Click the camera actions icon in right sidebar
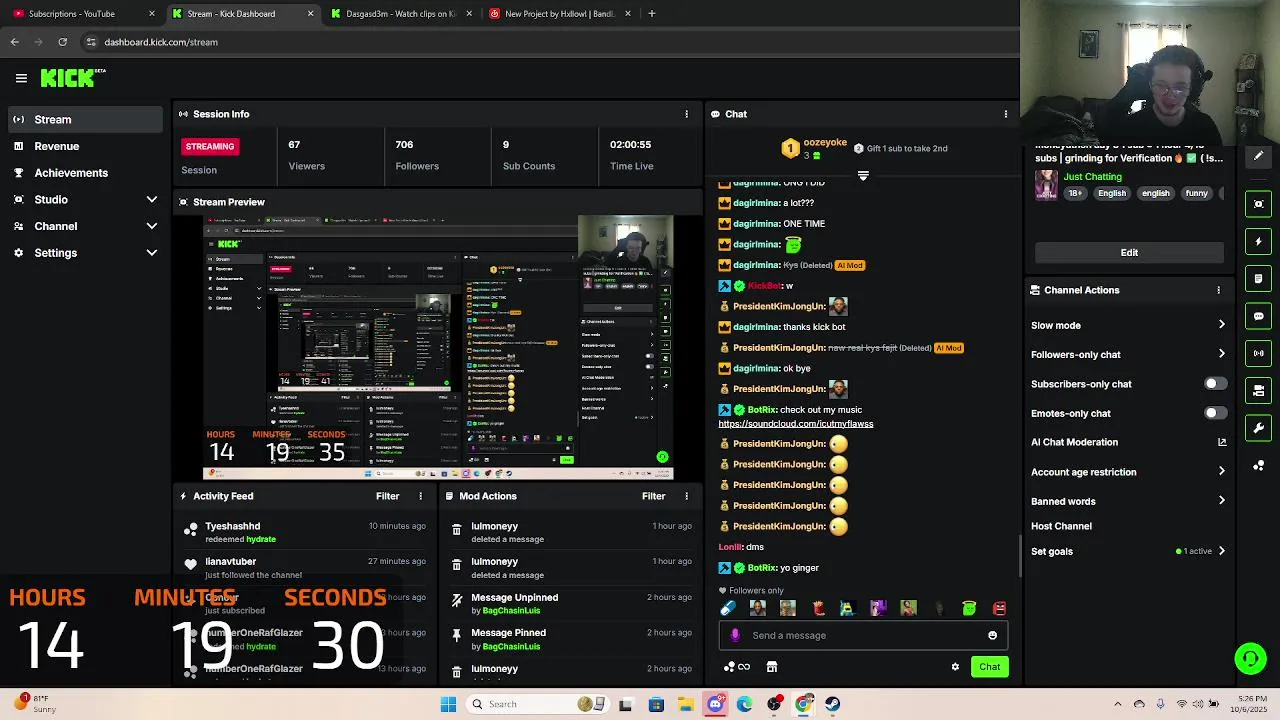The width and height of the screenshot is (1280, 720). [x=1258, y=390]
